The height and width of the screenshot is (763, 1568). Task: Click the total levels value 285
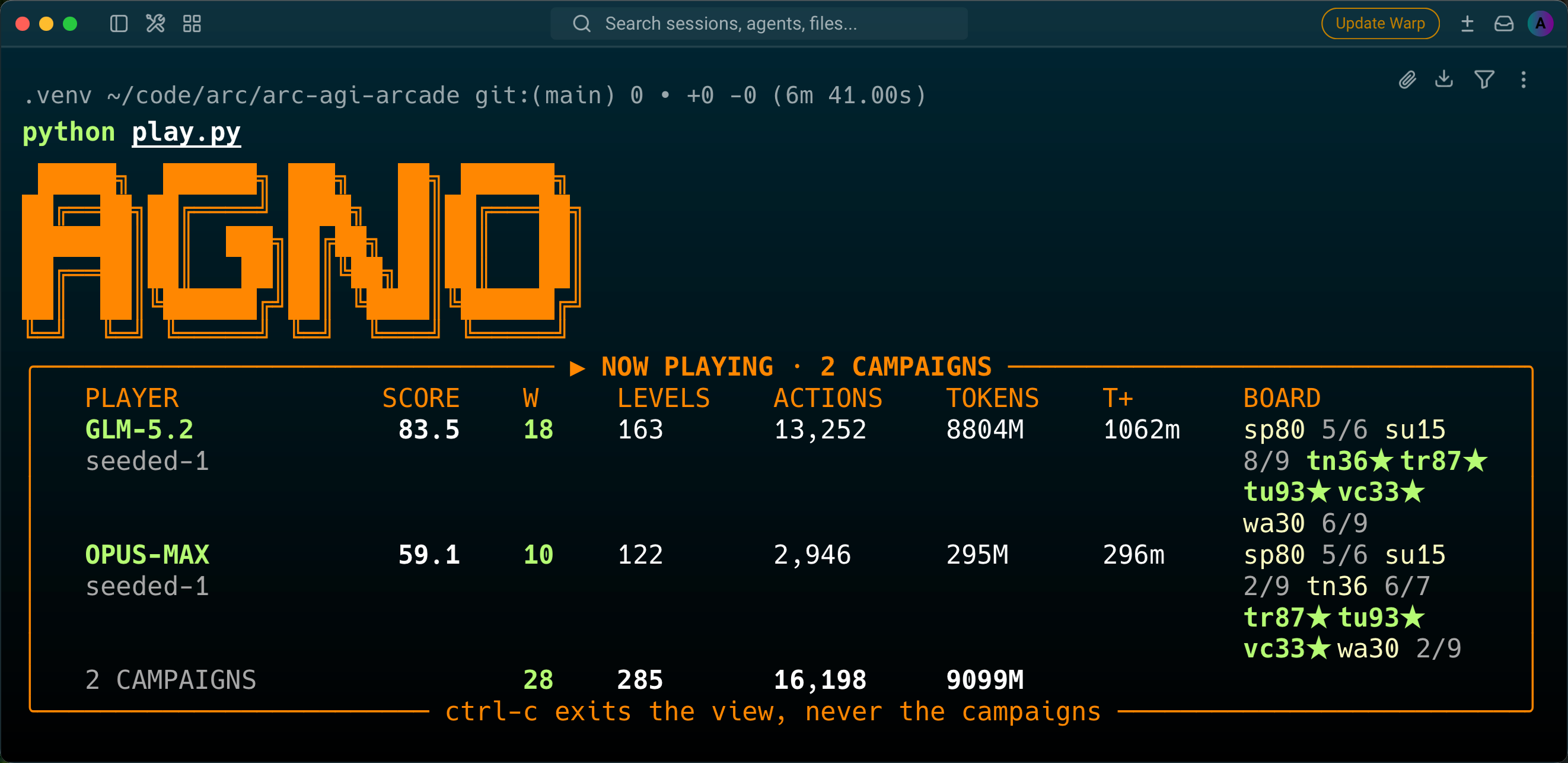[640, 679]
